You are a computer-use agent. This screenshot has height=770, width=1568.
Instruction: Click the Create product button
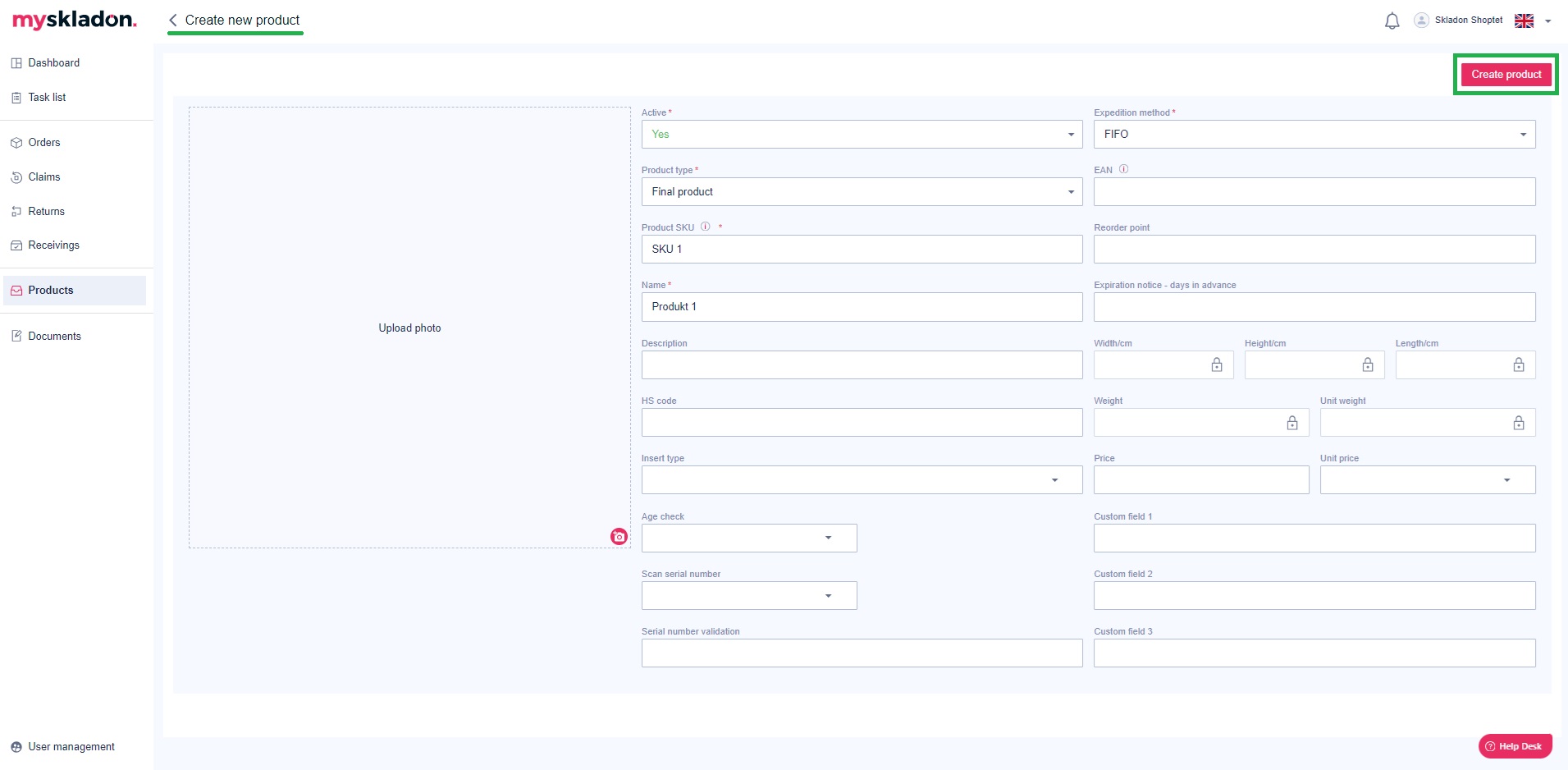(x=1506, y=75)
